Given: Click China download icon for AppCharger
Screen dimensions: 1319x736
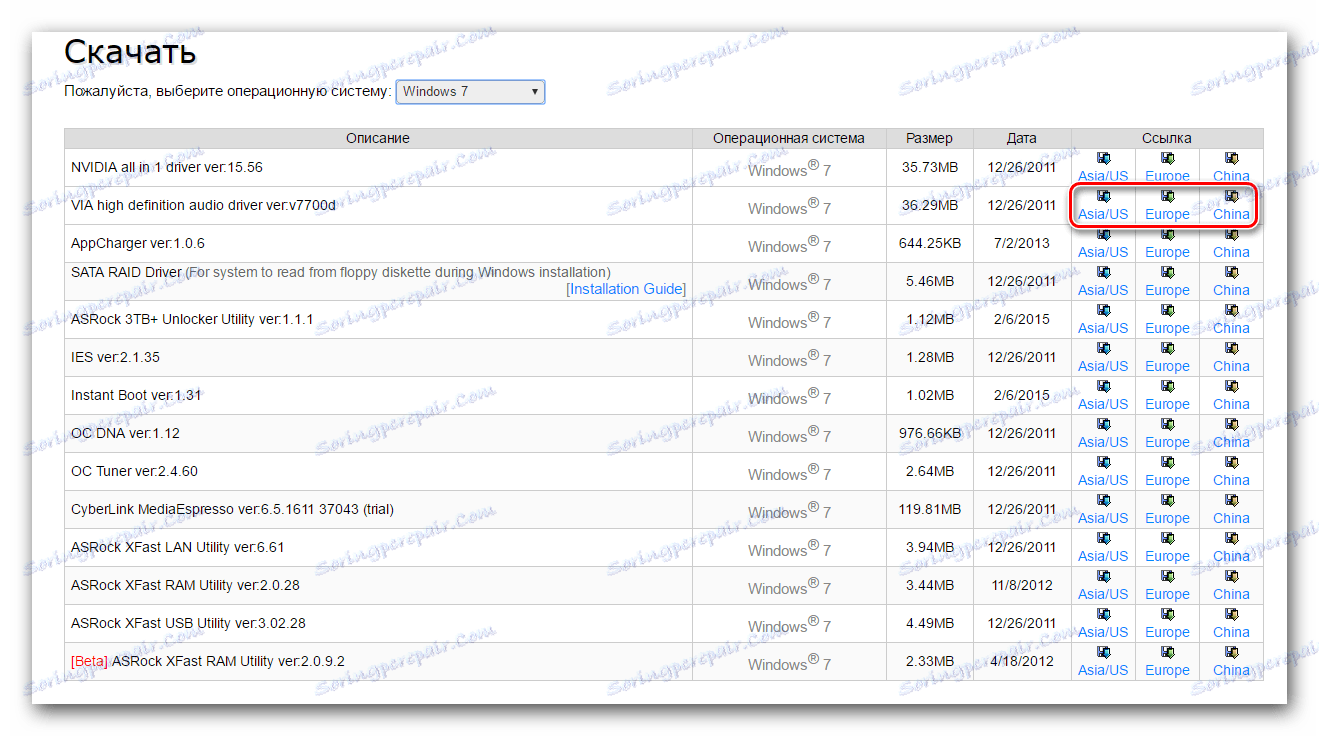Looking at the screenshot, I should [1231, 234].
